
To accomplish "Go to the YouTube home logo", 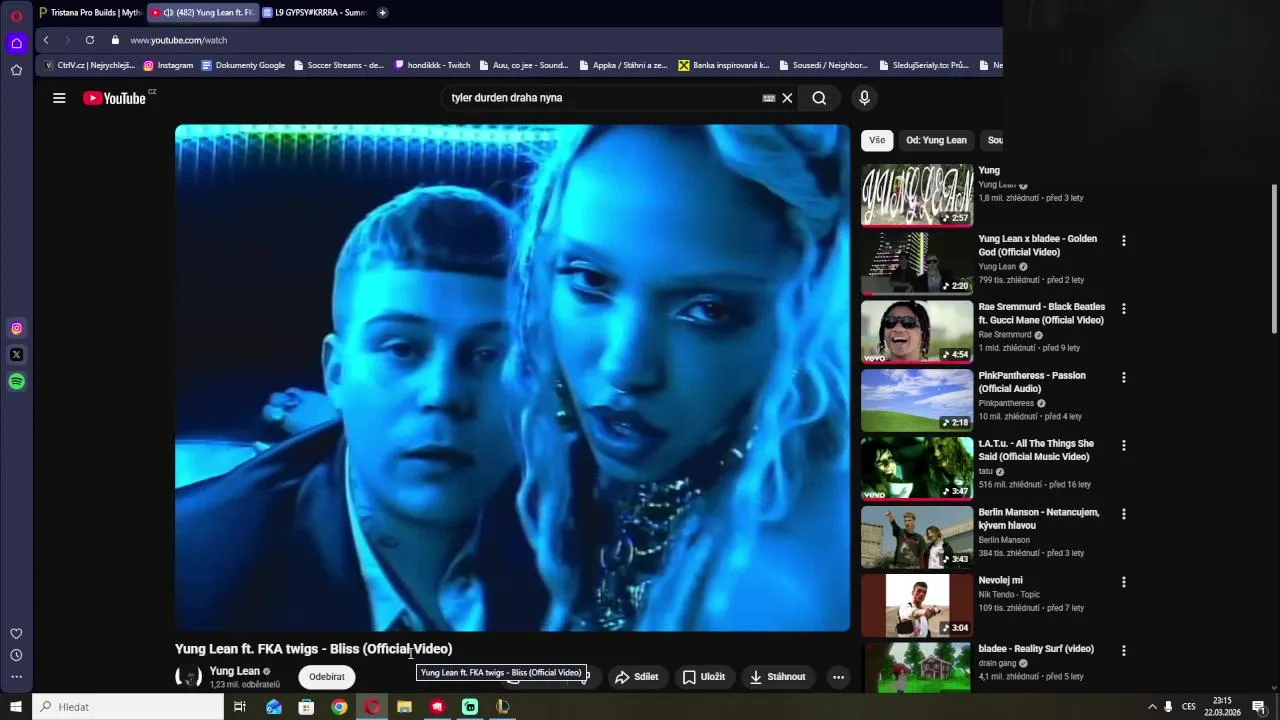I will (115, 98).
